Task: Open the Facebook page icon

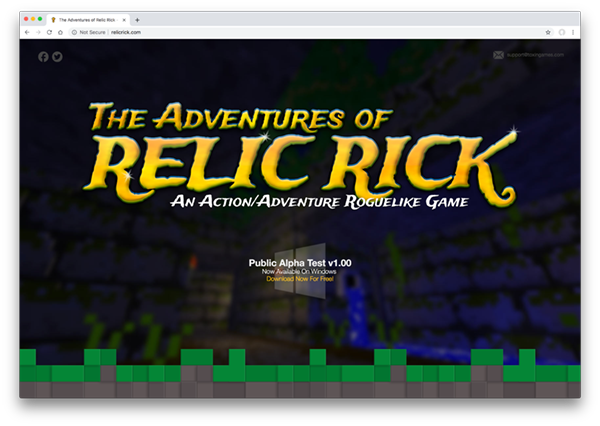Action: 43,57
